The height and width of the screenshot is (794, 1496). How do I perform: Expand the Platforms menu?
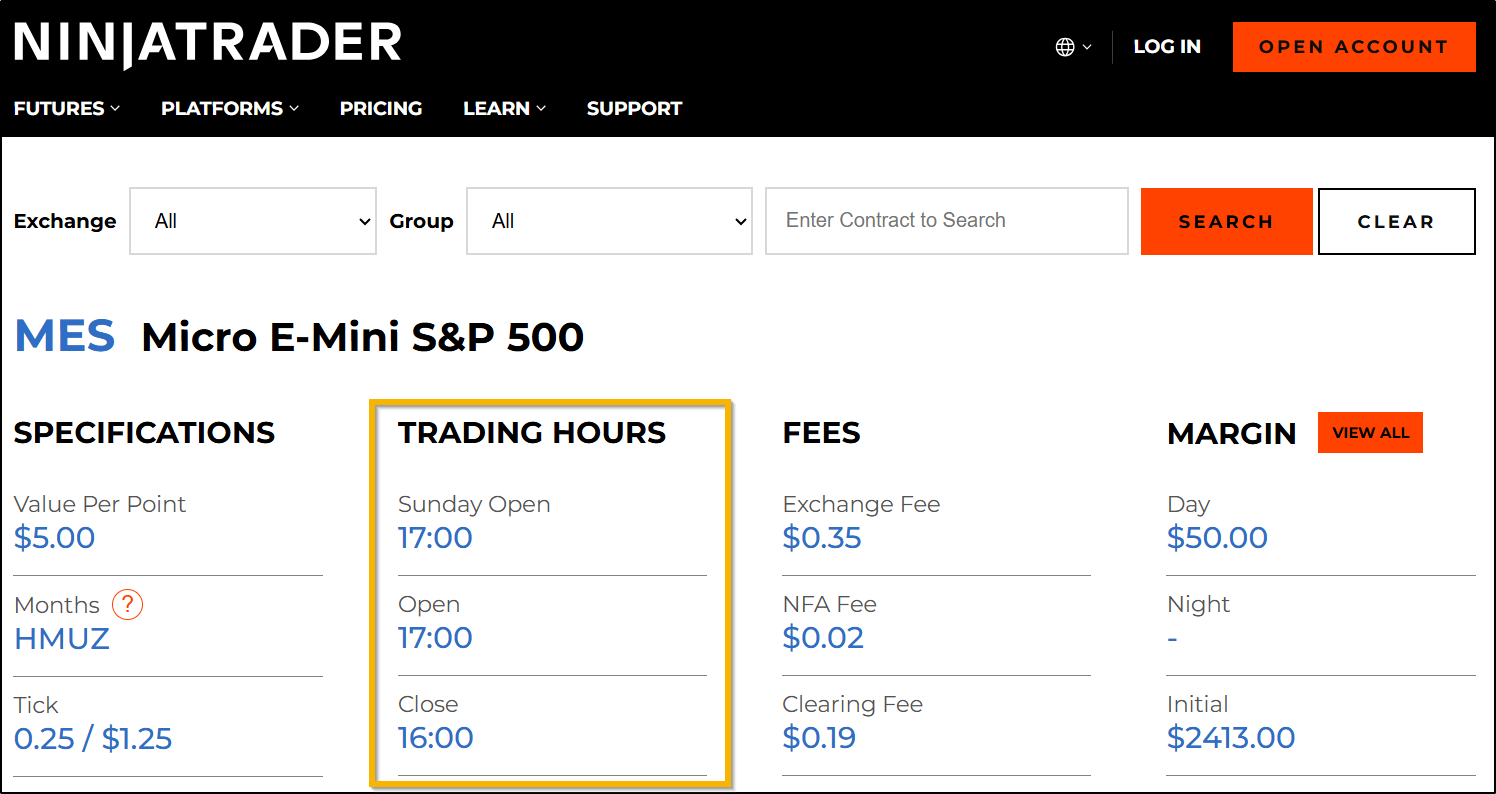tap(230, 108)
